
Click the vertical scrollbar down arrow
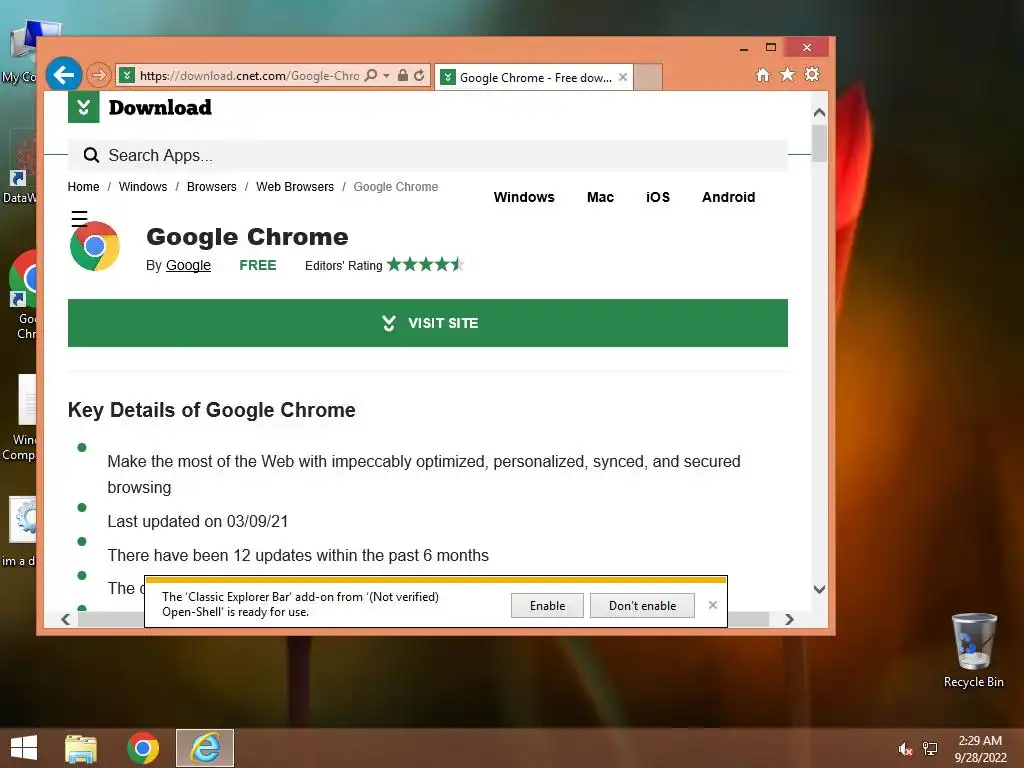(x=820, y=589)
